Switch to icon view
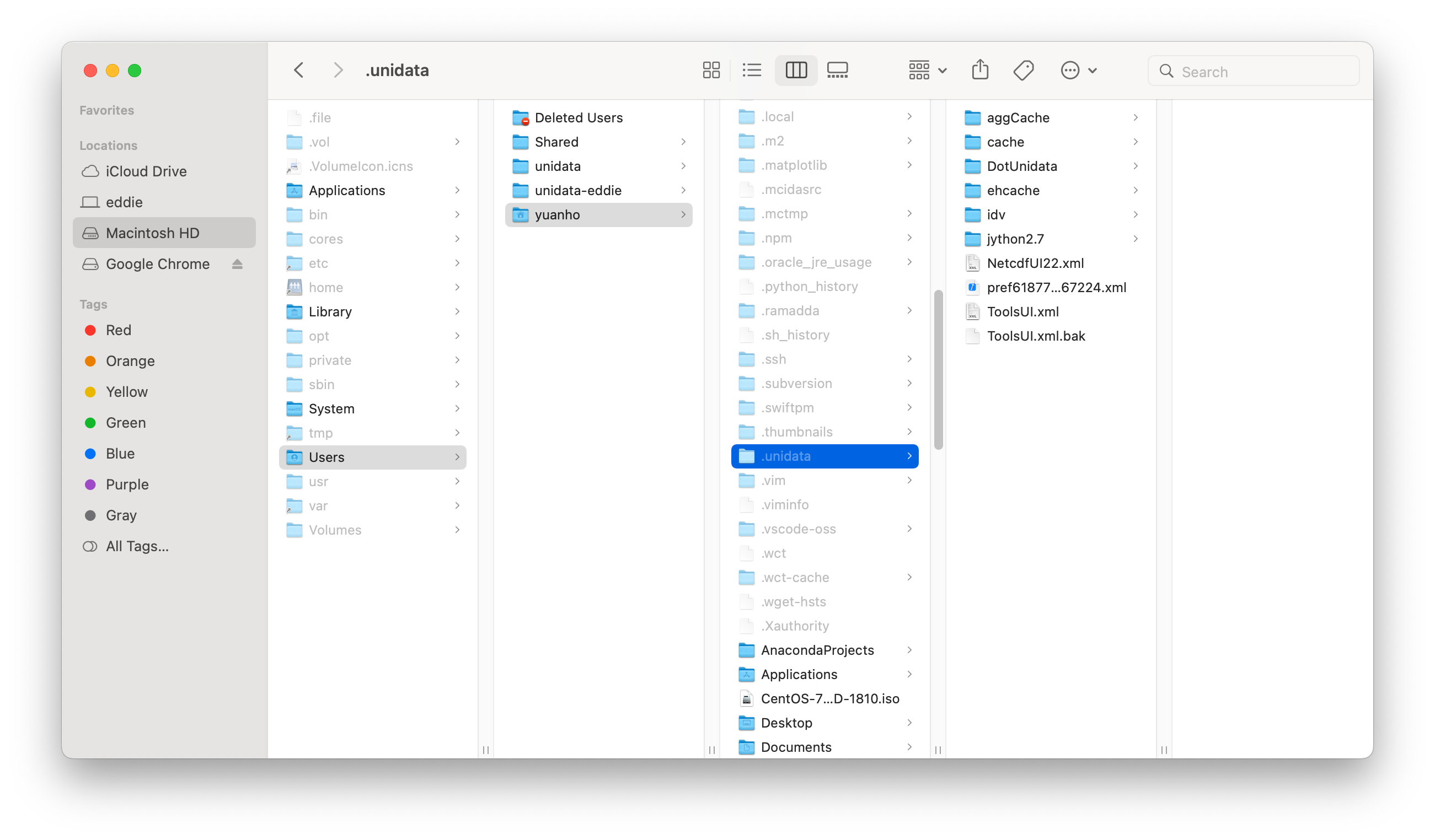 coord(711,71)
